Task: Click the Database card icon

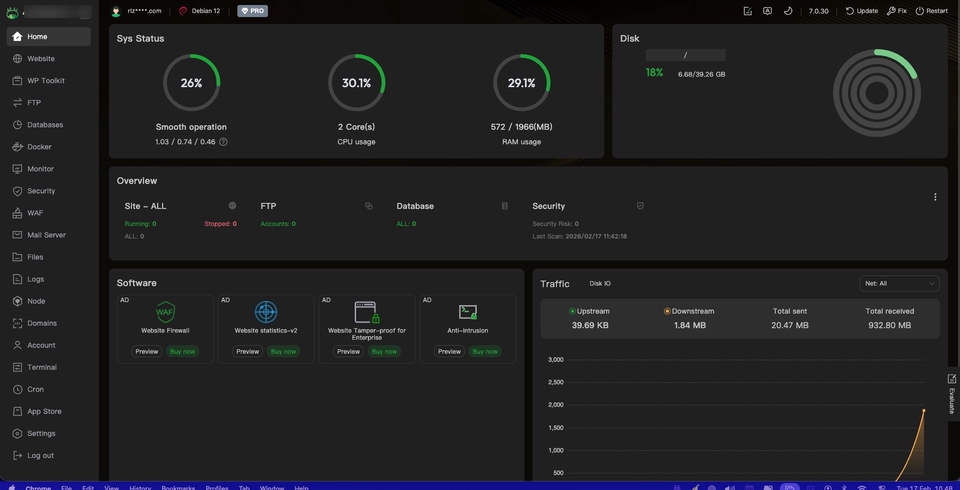Action: [x=504, y=206]
